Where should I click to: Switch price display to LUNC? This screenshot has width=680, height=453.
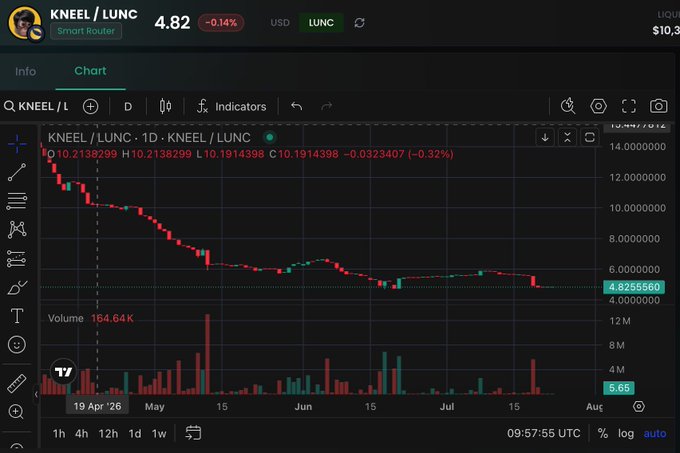click(x=321, y=23)
